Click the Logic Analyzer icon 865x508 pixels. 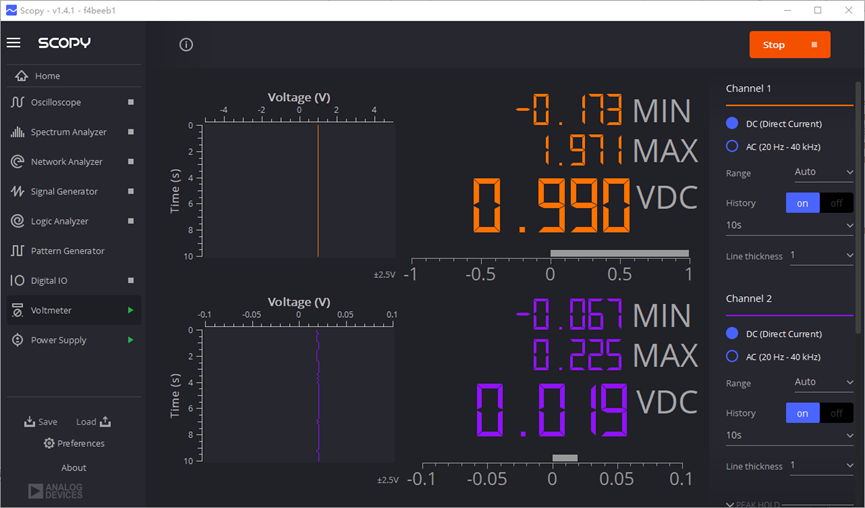pyautogui.click(x=18, y=221)
